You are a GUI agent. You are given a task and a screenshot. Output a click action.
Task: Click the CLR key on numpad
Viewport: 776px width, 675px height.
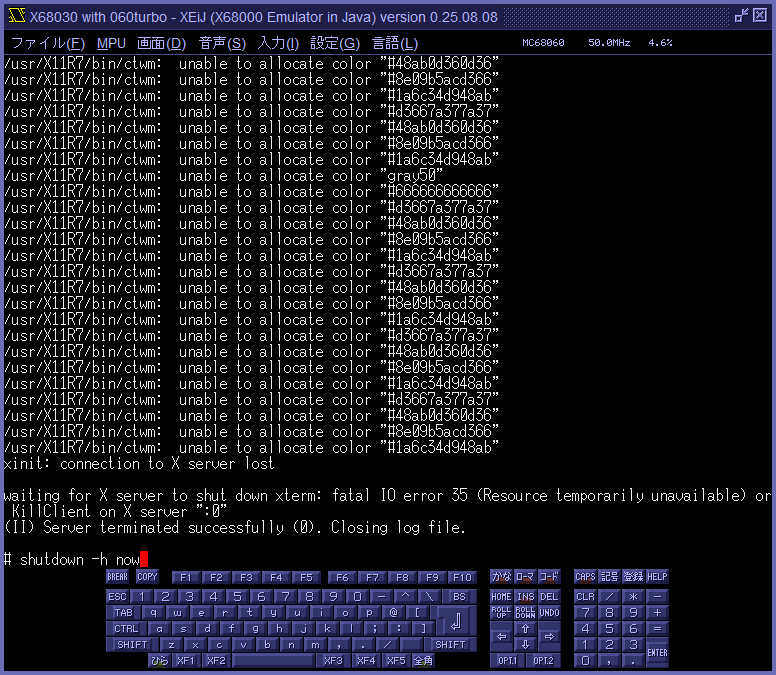pos(585,597)
